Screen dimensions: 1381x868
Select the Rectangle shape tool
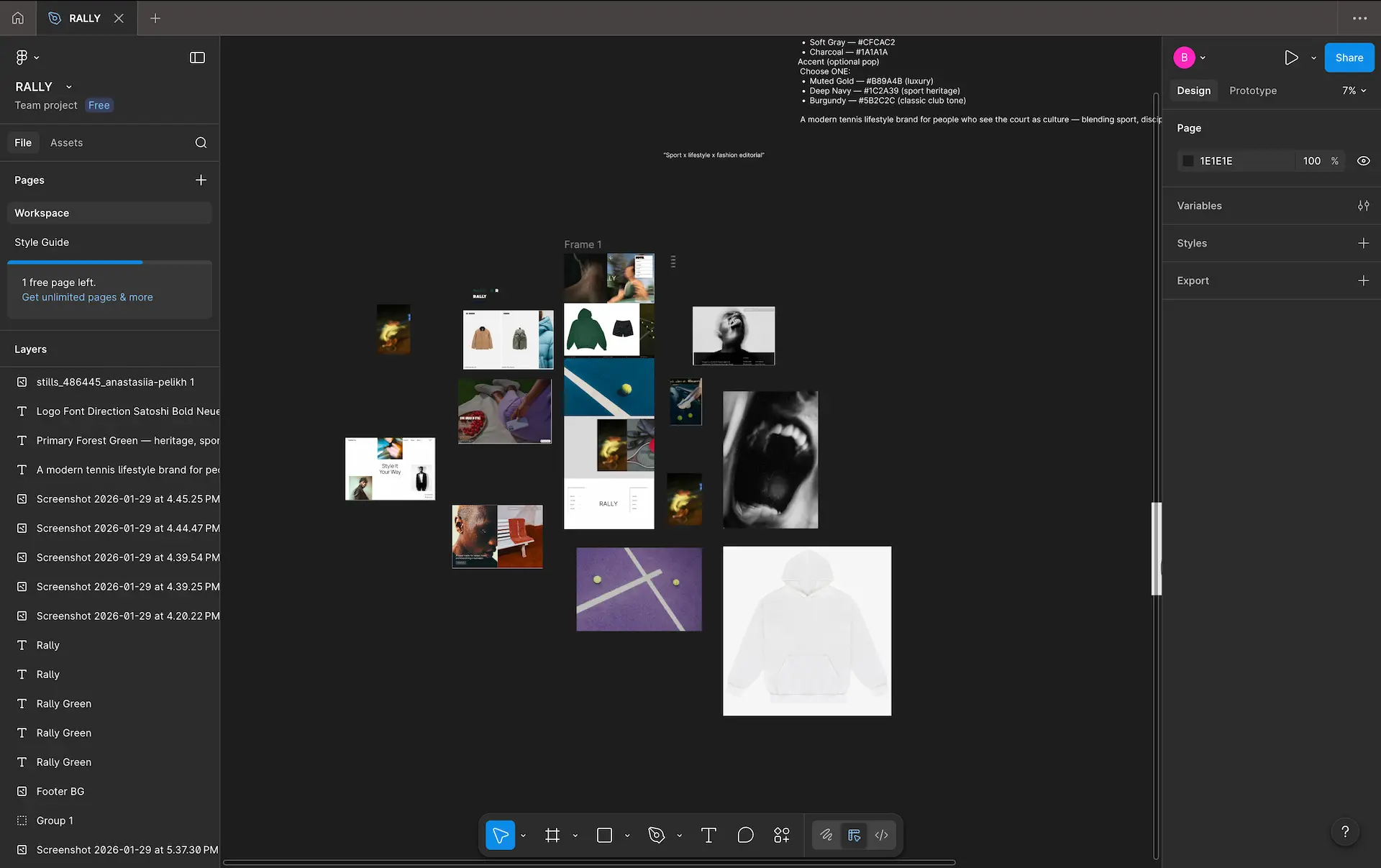click(x=604, y=835)
